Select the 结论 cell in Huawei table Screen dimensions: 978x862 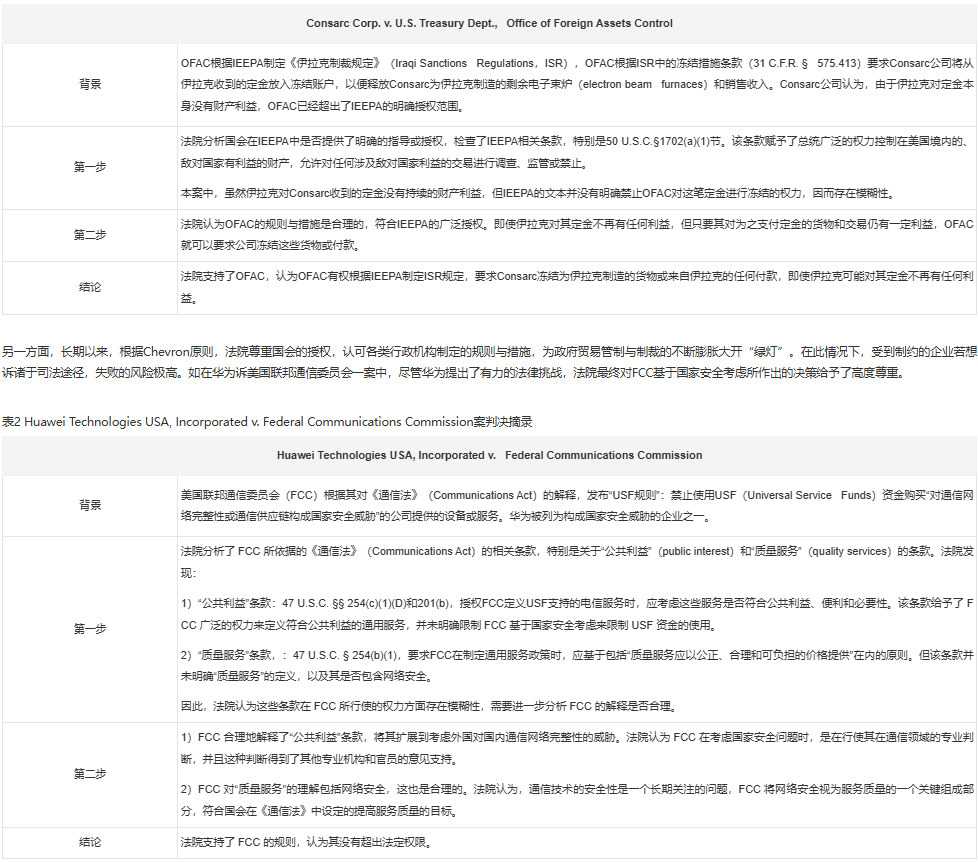click(x=90, y=842)
